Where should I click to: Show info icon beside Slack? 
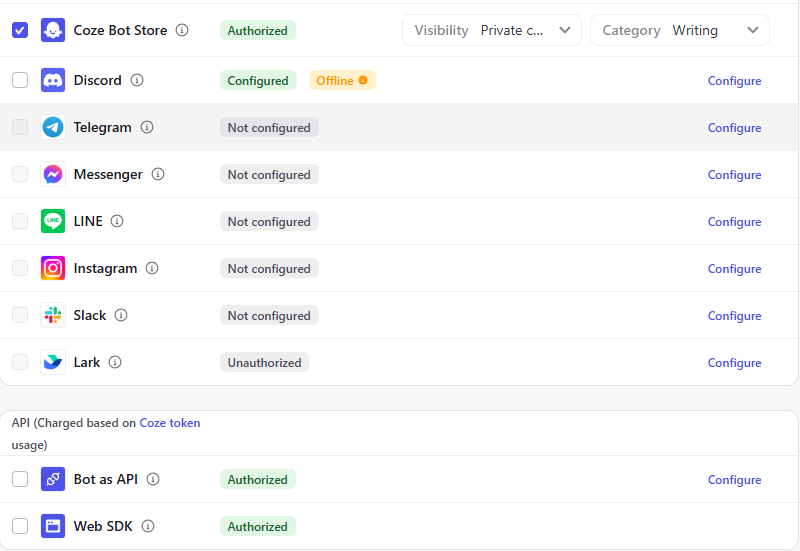tap(121, 315)
